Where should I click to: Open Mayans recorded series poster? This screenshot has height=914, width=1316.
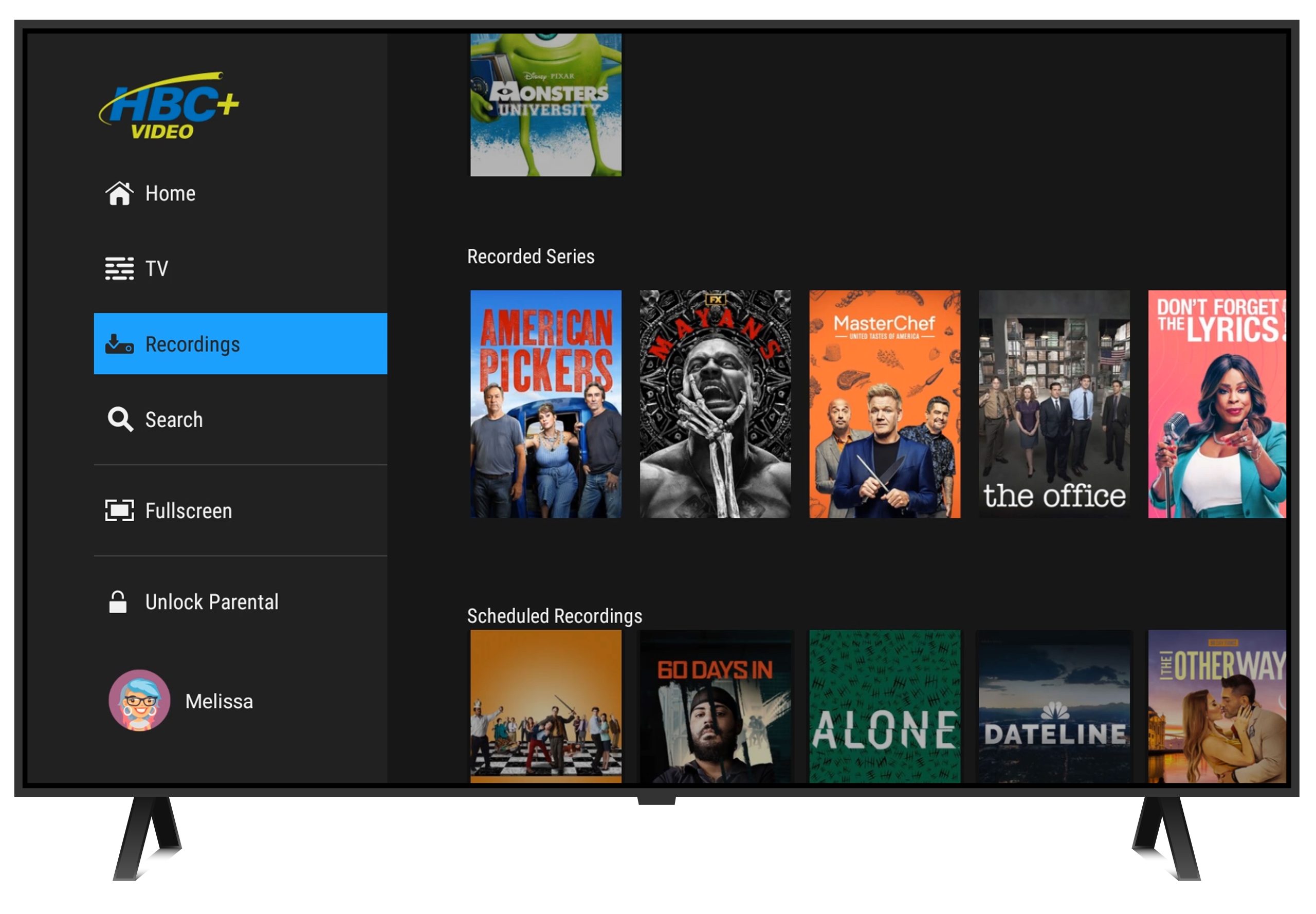715,405
